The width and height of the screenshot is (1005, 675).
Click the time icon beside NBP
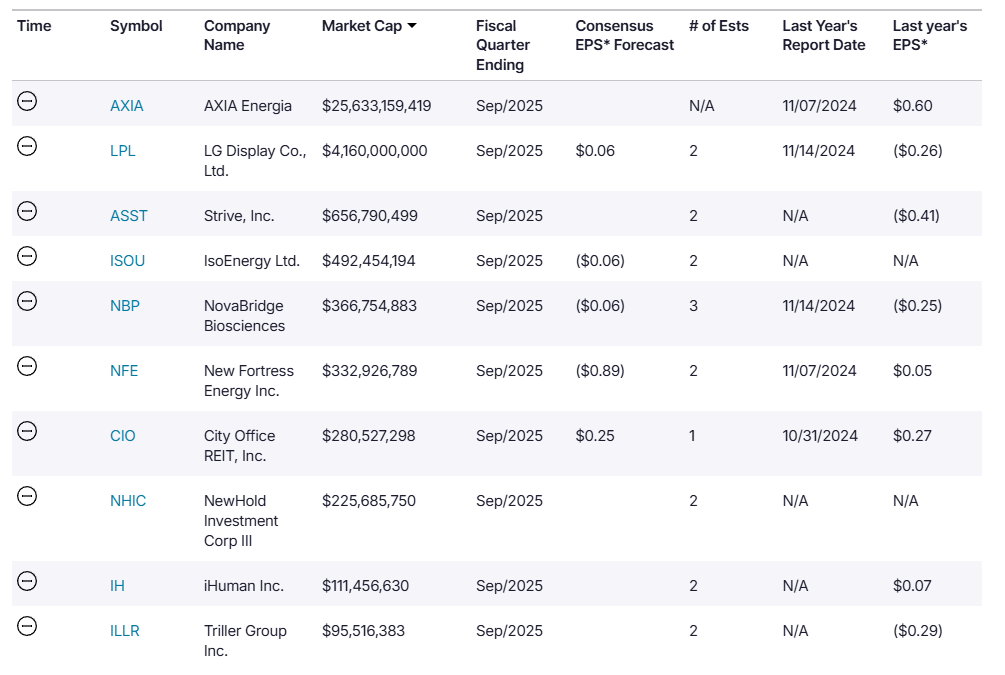(28, 301)
